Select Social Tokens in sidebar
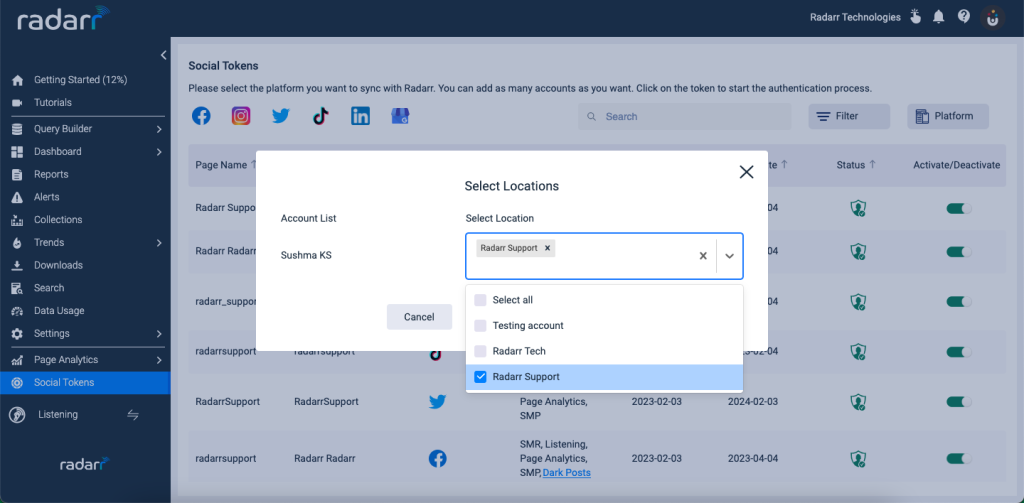The height and width of the screenshot is (503, 1024). pos(85,382)
